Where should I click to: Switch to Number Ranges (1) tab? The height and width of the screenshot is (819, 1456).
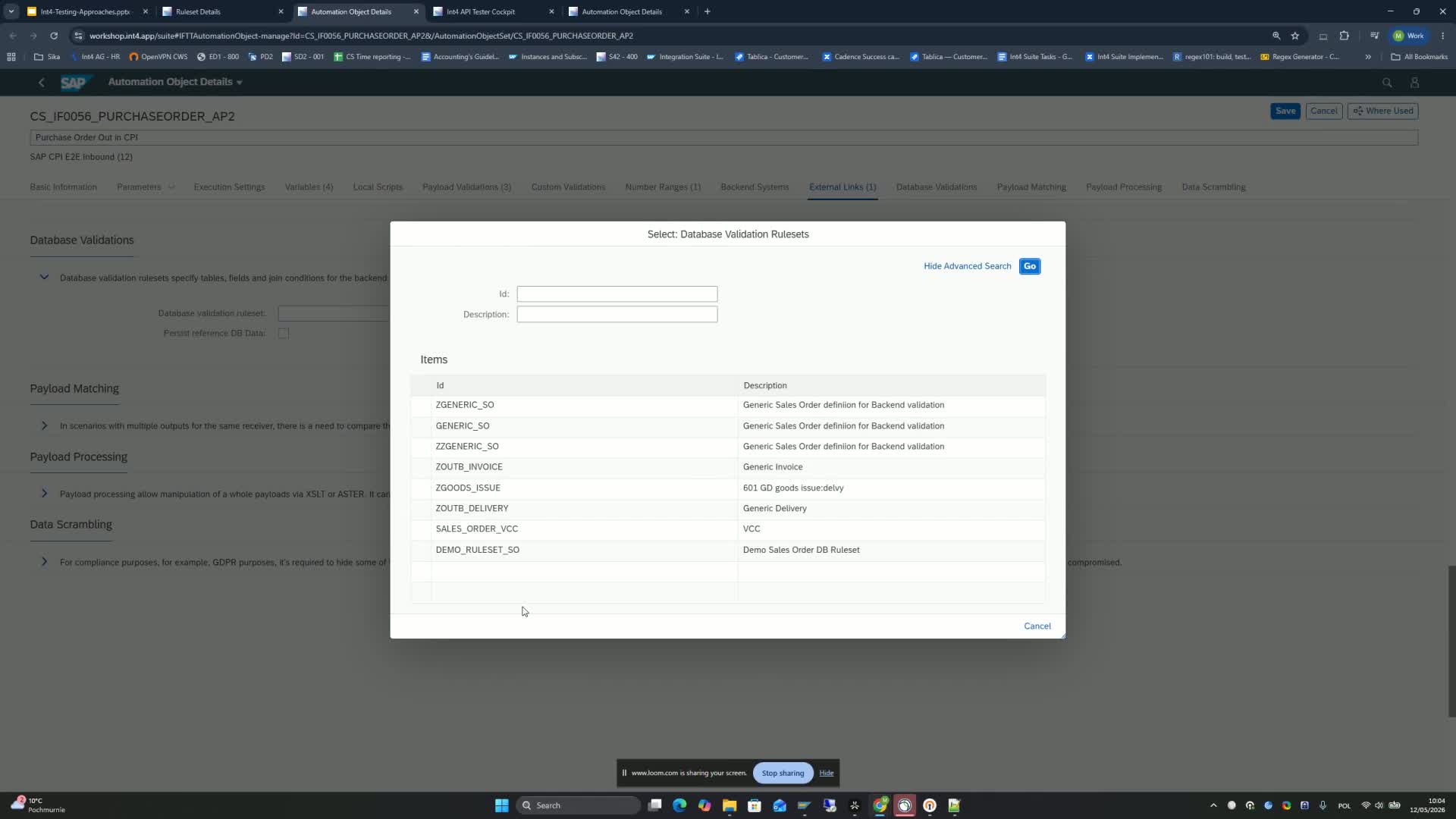pyautogui.click(x=663, y=187)
